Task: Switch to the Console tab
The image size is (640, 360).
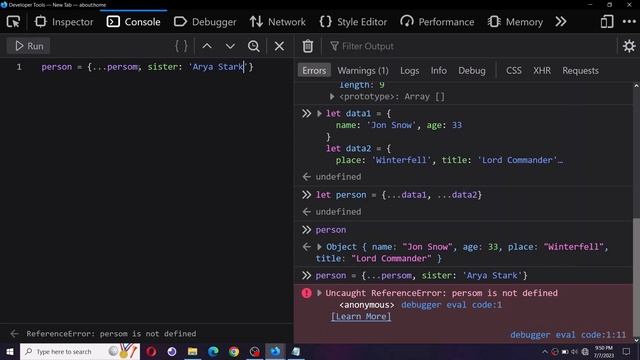Action: pyautogui.click(x=133, y=22)
